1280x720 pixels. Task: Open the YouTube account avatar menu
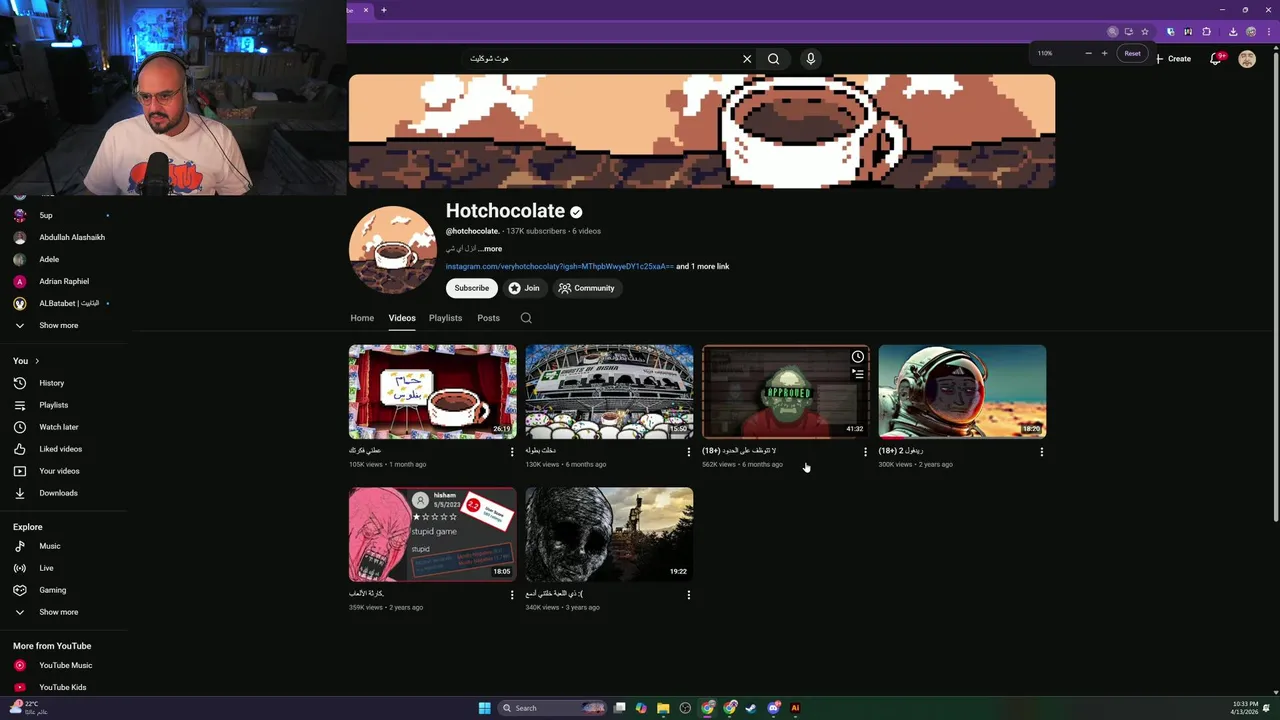pyautogui.click(x=1247, y=59)
